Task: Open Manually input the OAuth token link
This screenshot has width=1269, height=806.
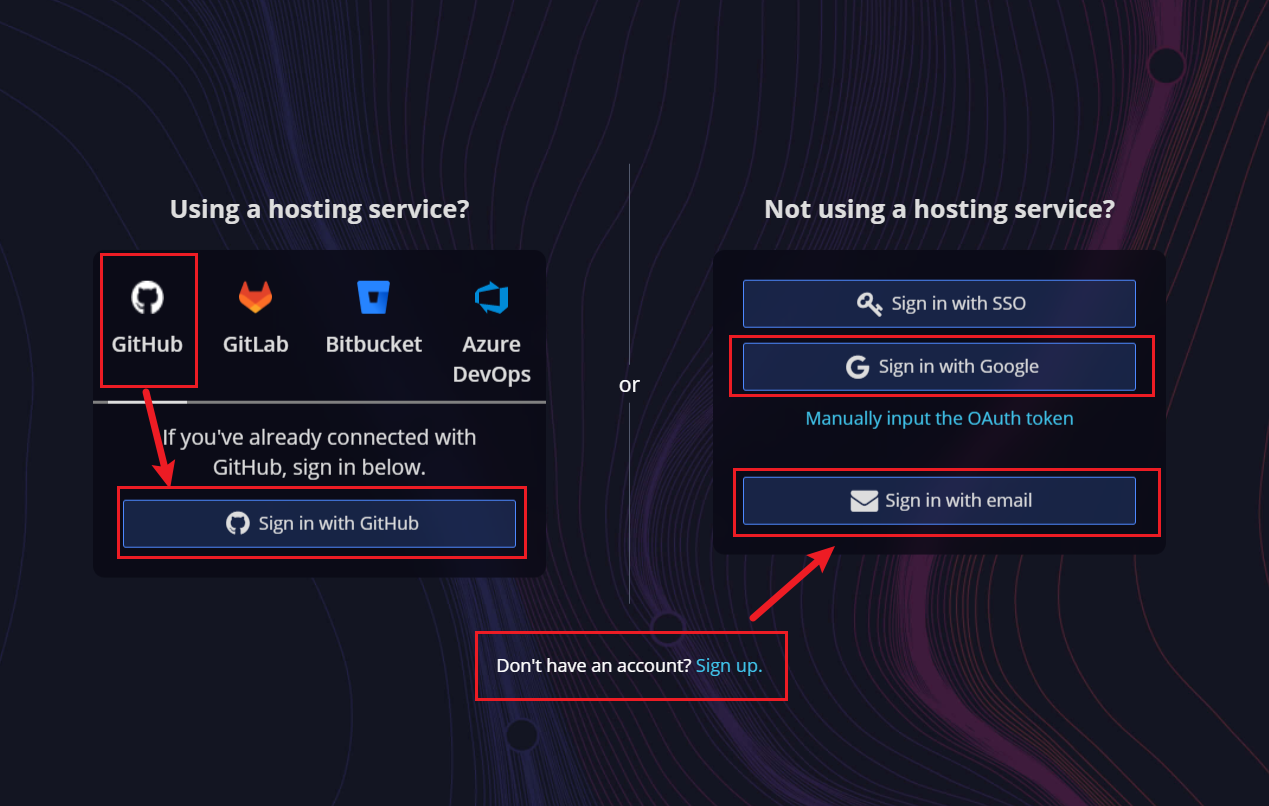Action: click(x=939, y=418)
